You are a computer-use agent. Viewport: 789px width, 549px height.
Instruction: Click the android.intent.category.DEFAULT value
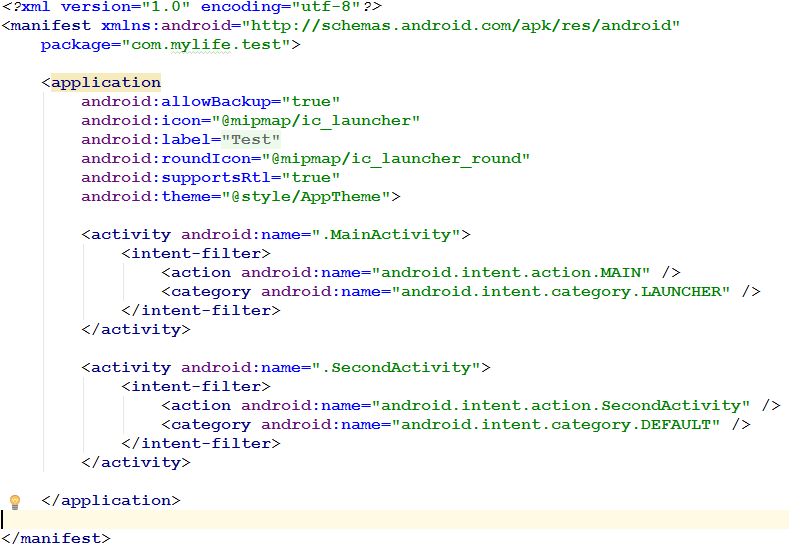pyautogui.click(x=556, y=425)
